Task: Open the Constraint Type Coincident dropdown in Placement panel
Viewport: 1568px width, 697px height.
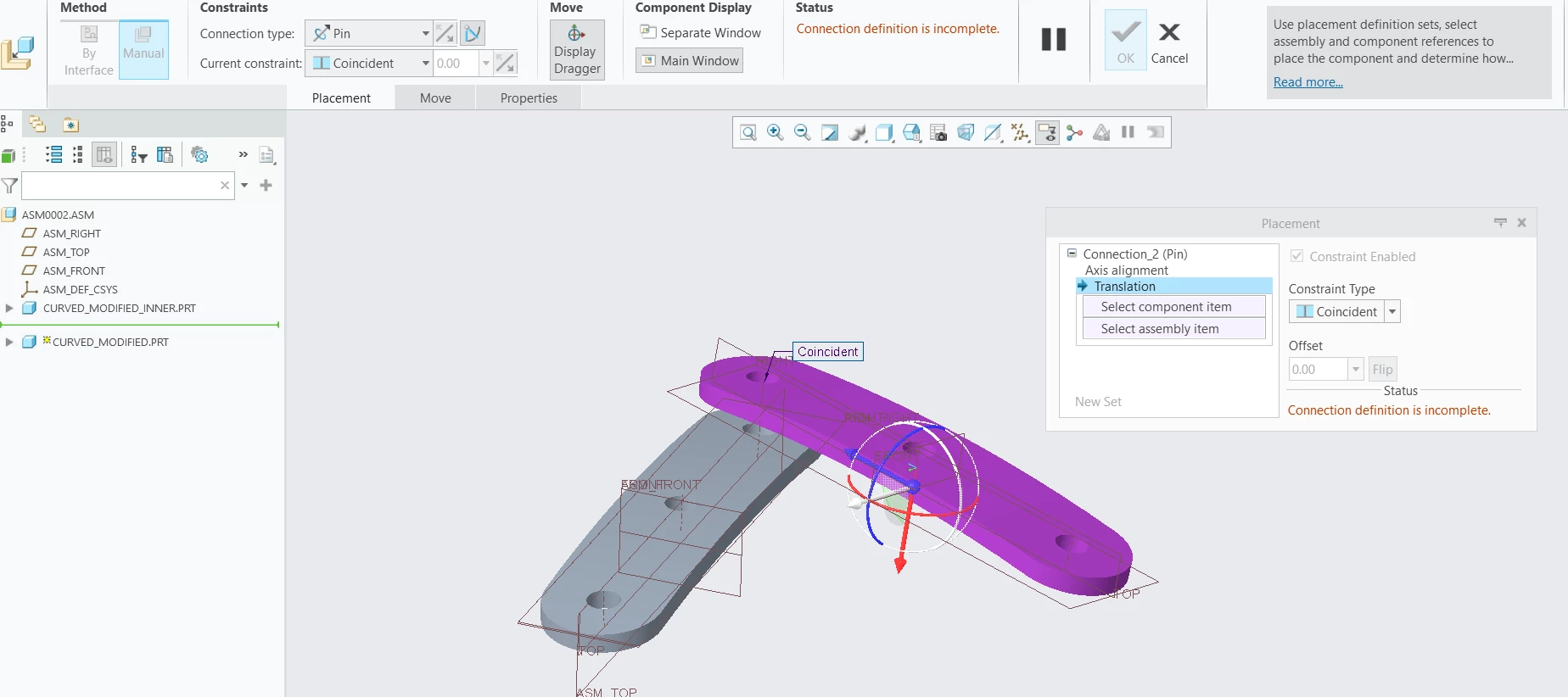Action: coord(1392,311)
